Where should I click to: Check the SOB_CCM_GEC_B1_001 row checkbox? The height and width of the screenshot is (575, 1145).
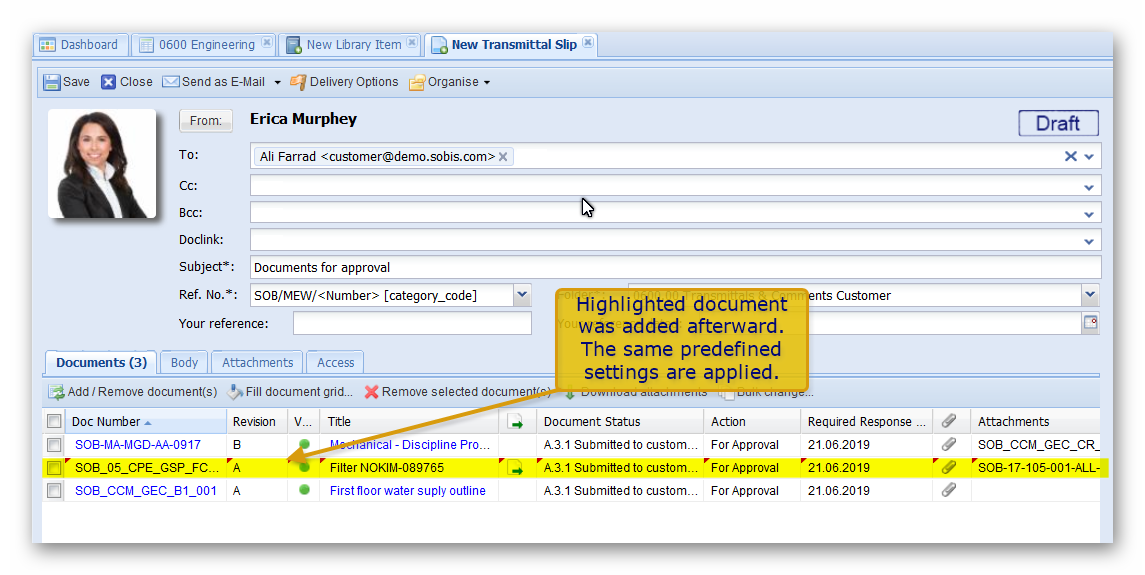click(x=54, y=491)
